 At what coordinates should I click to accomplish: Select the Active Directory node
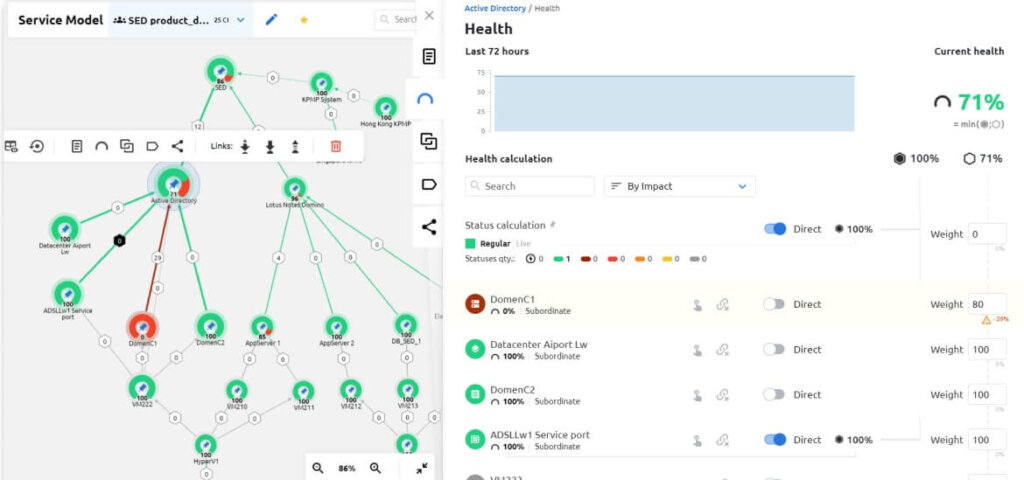pyautogui.click(x=174, y=185)
